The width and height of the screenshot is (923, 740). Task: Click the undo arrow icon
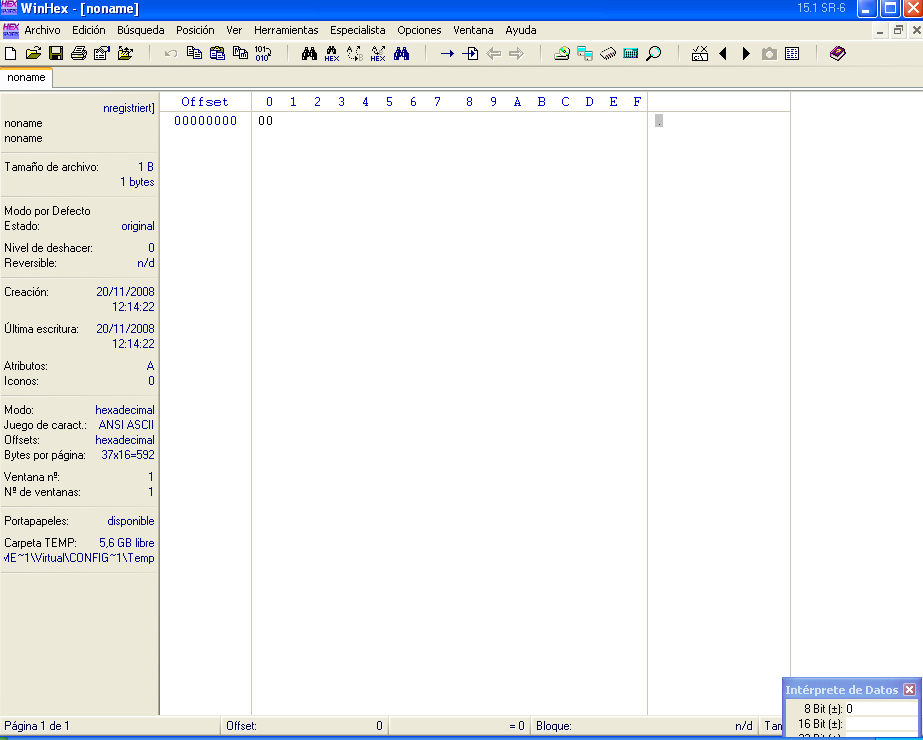point(171,54)
